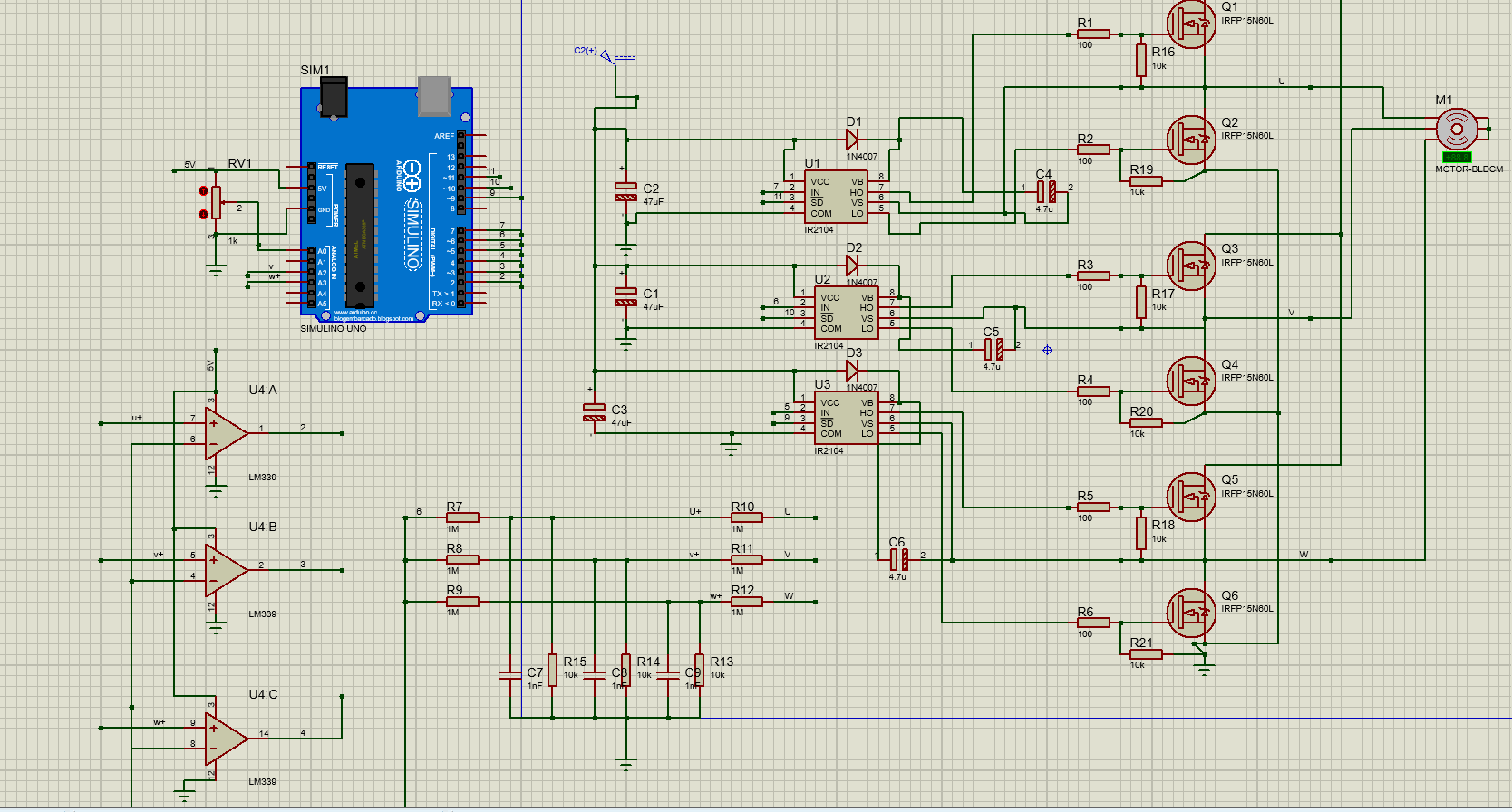Click the 'C2(+)' probe label text
Viewport: 1512px width, 812px height.
[586, 51]
